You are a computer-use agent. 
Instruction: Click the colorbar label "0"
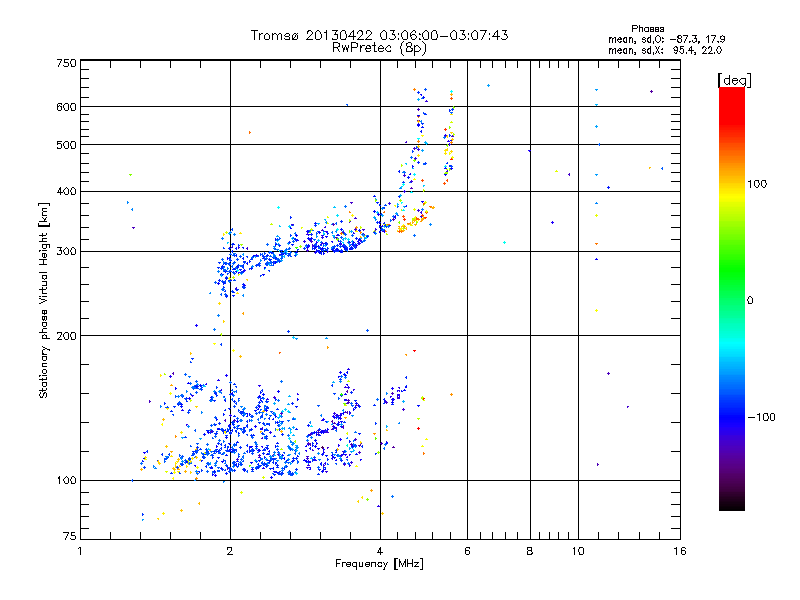[x=749, y=301]
